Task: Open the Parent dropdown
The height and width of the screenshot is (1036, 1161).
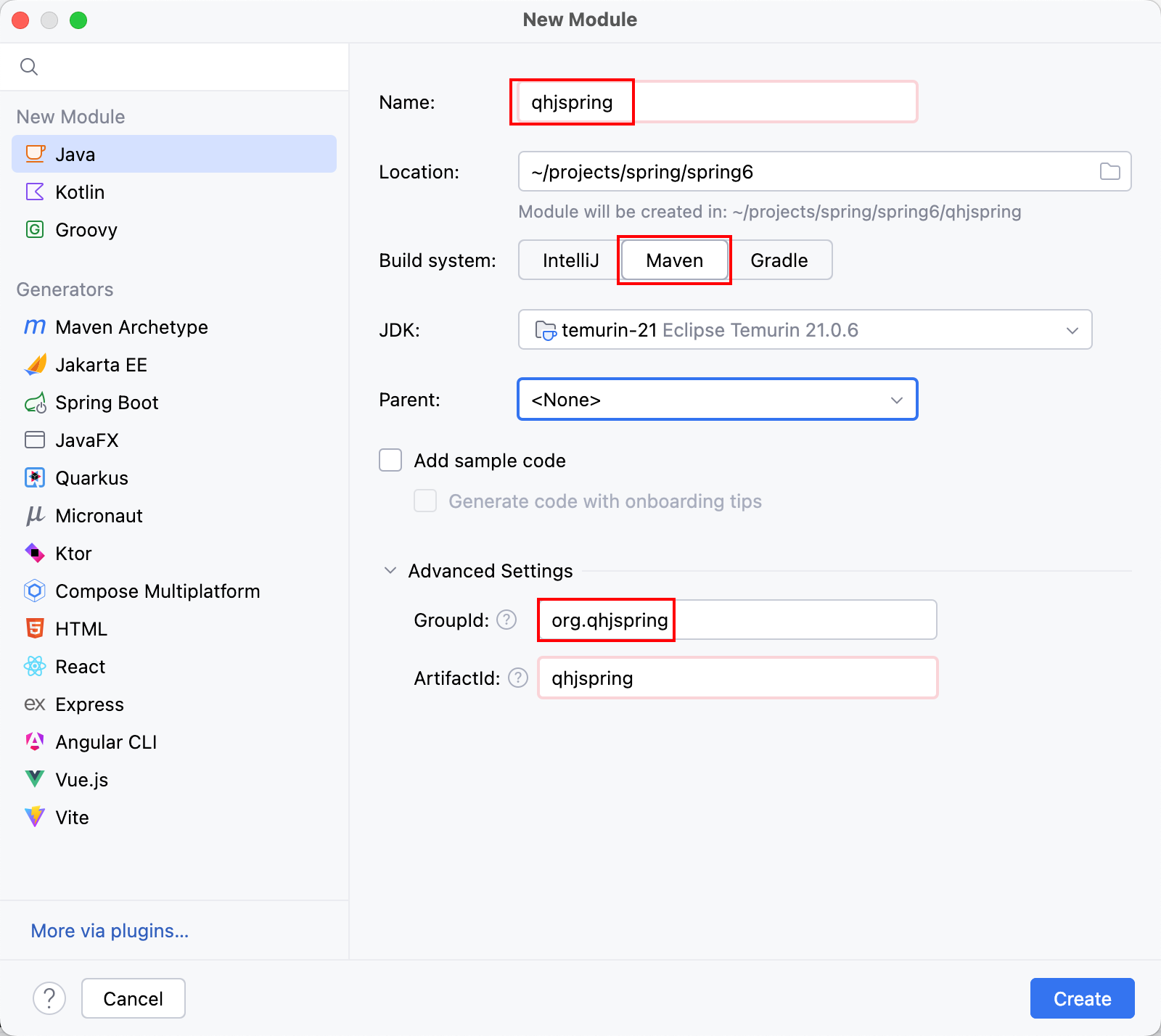Action: (718, 399)
